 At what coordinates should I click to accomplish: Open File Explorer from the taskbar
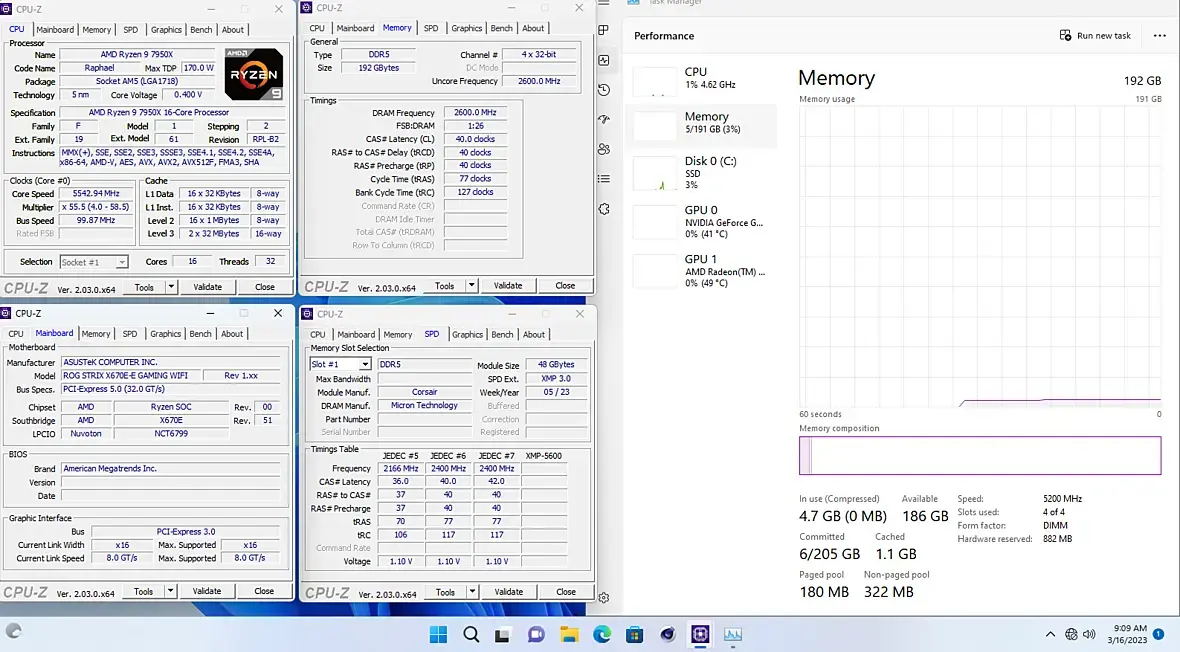click(569, 635)
